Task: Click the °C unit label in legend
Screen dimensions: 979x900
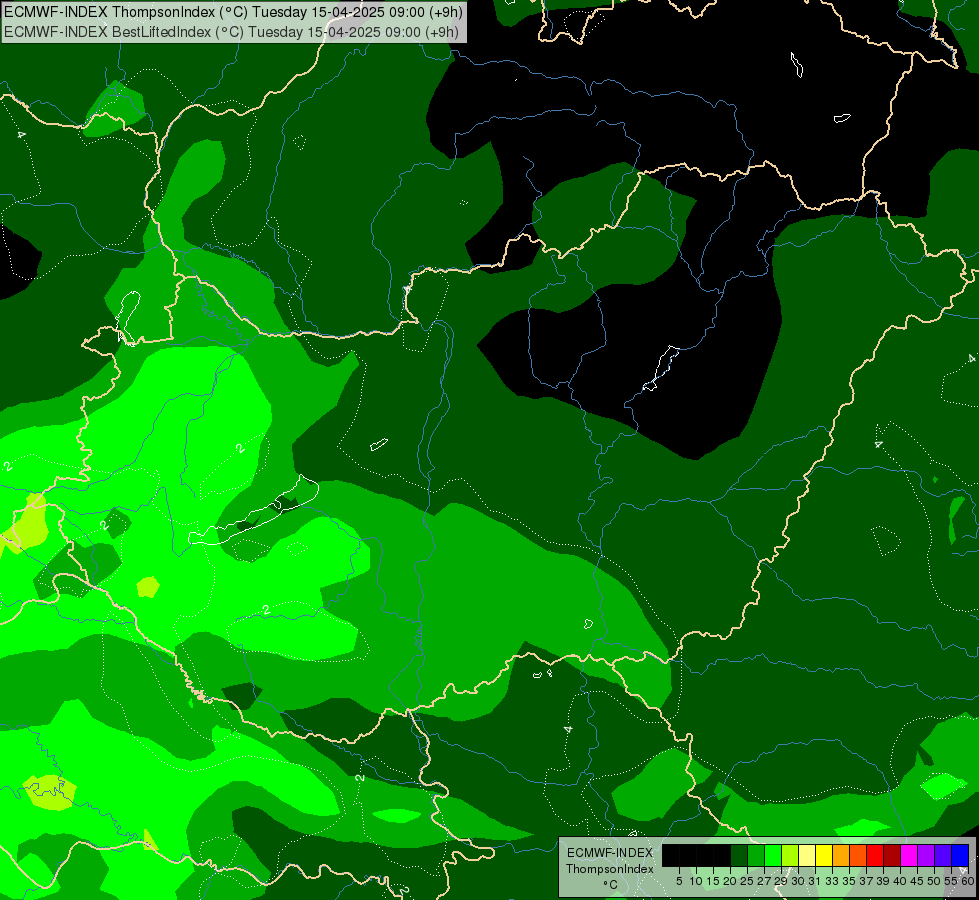Action: (611, 885)
